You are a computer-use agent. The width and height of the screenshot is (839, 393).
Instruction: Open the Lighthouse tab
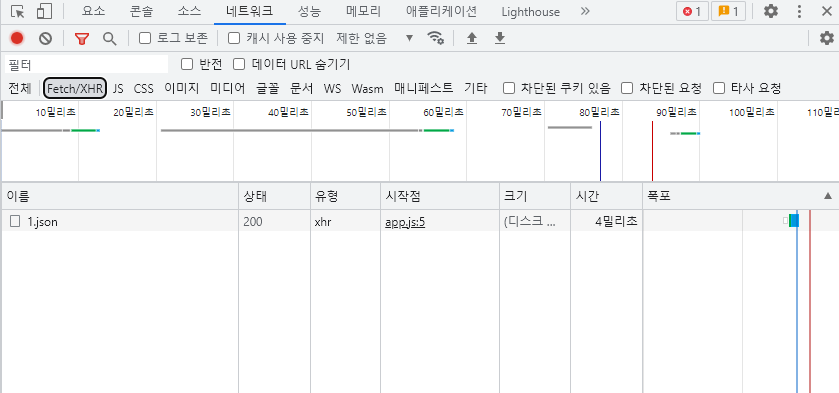coord(530,11)
